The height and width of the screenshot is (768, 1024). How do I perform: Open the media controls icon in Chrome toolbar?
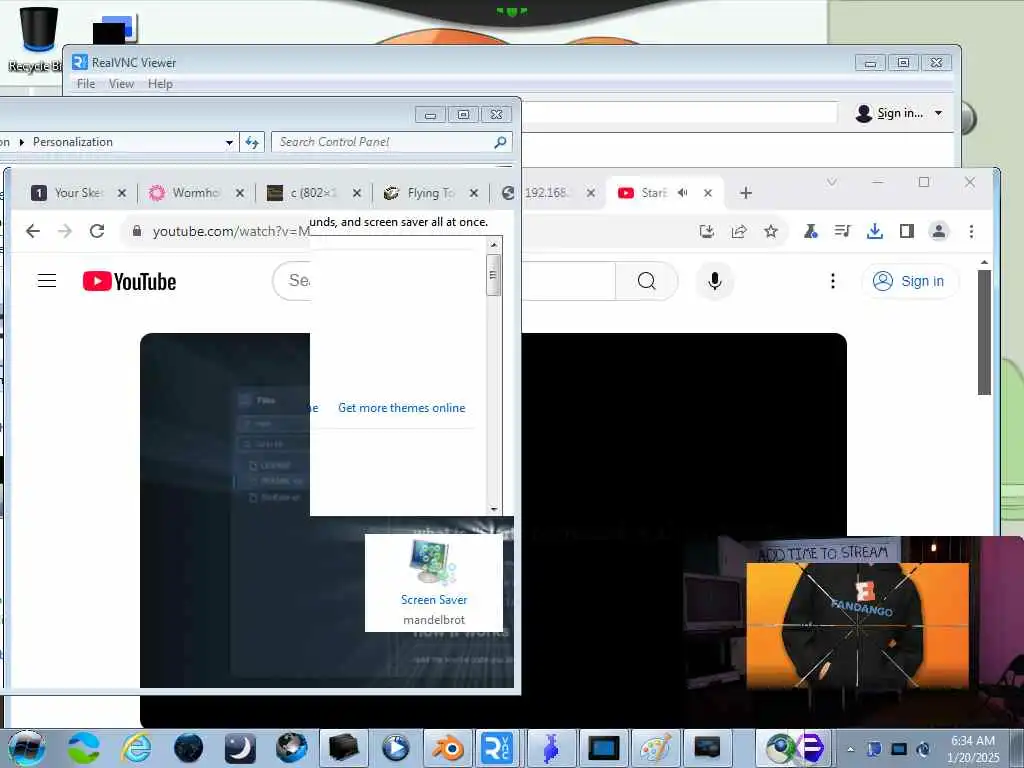[x=842, y=231]
